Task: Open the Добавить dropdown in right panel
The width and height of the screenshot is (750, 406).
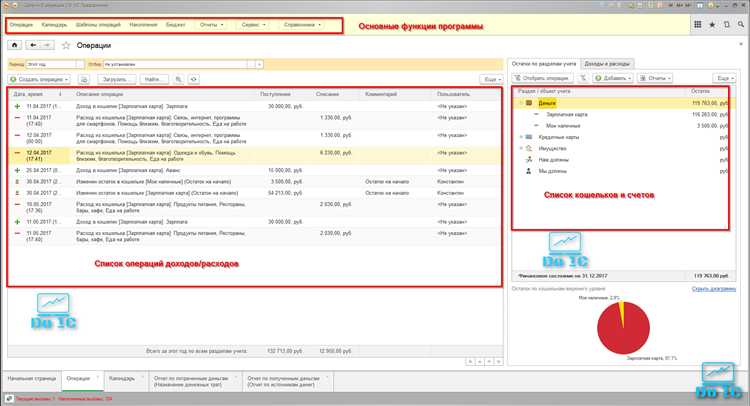Action: (613, 78)
